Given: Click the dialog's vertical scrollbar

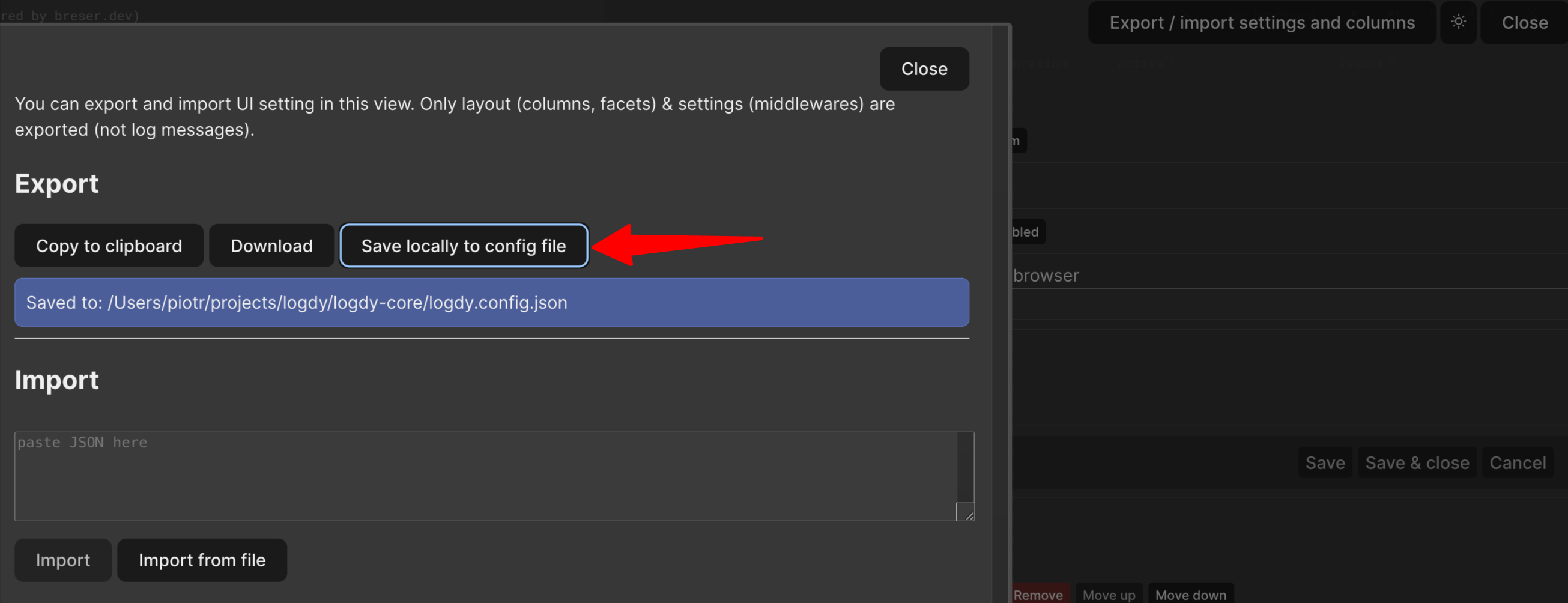Looking at the screenshot, I should point(999,305).
